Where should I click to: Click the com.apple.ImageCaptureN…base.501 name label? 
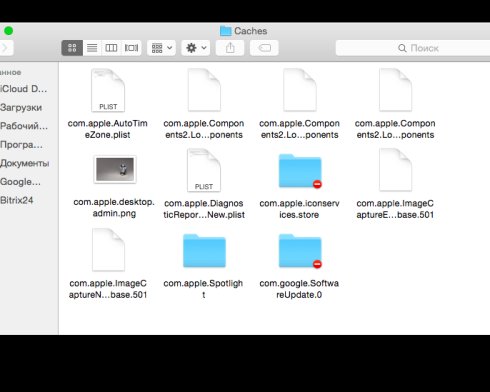(x=108, y=289)
